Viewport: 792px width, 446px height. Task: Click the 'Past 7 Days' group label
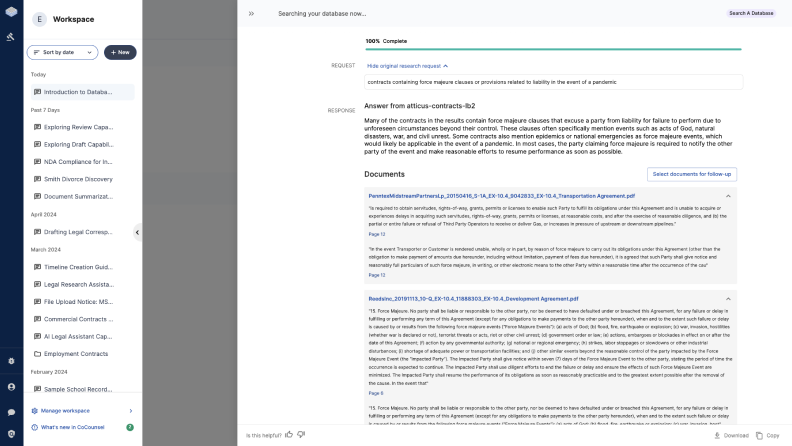[45, 110]
